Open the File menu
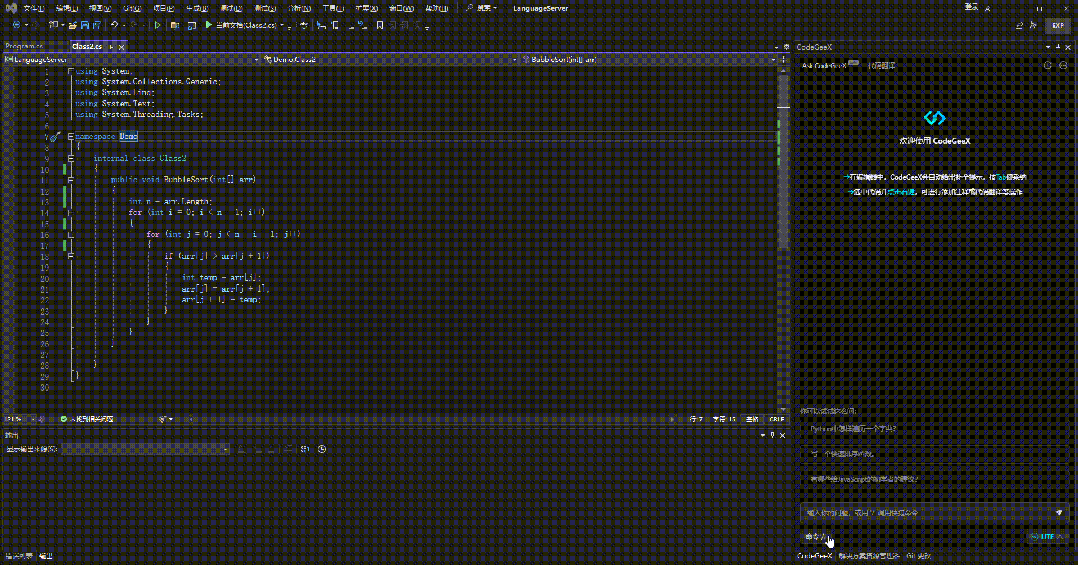Screen dimensions: 1078x565 (33, 7)
